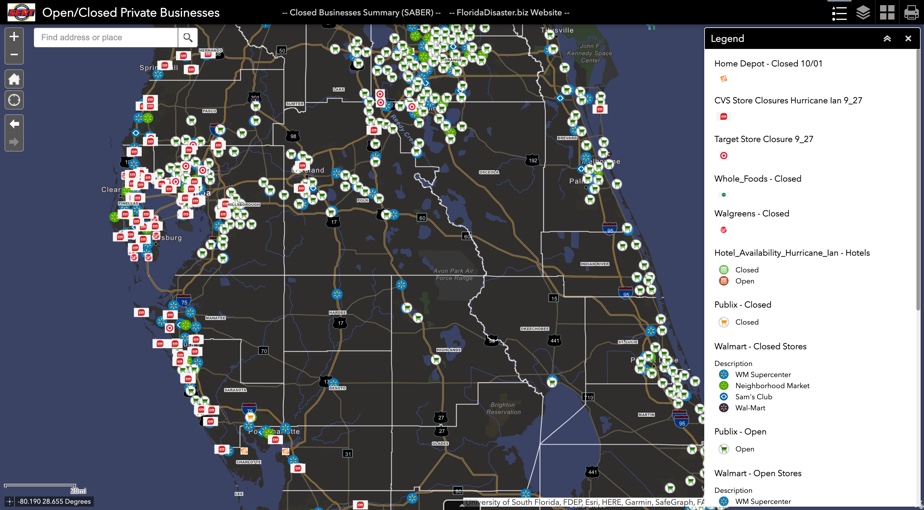The width and height of the screenshot is (924, 510).
Task: Zoom in on the map
Action: 14,37
